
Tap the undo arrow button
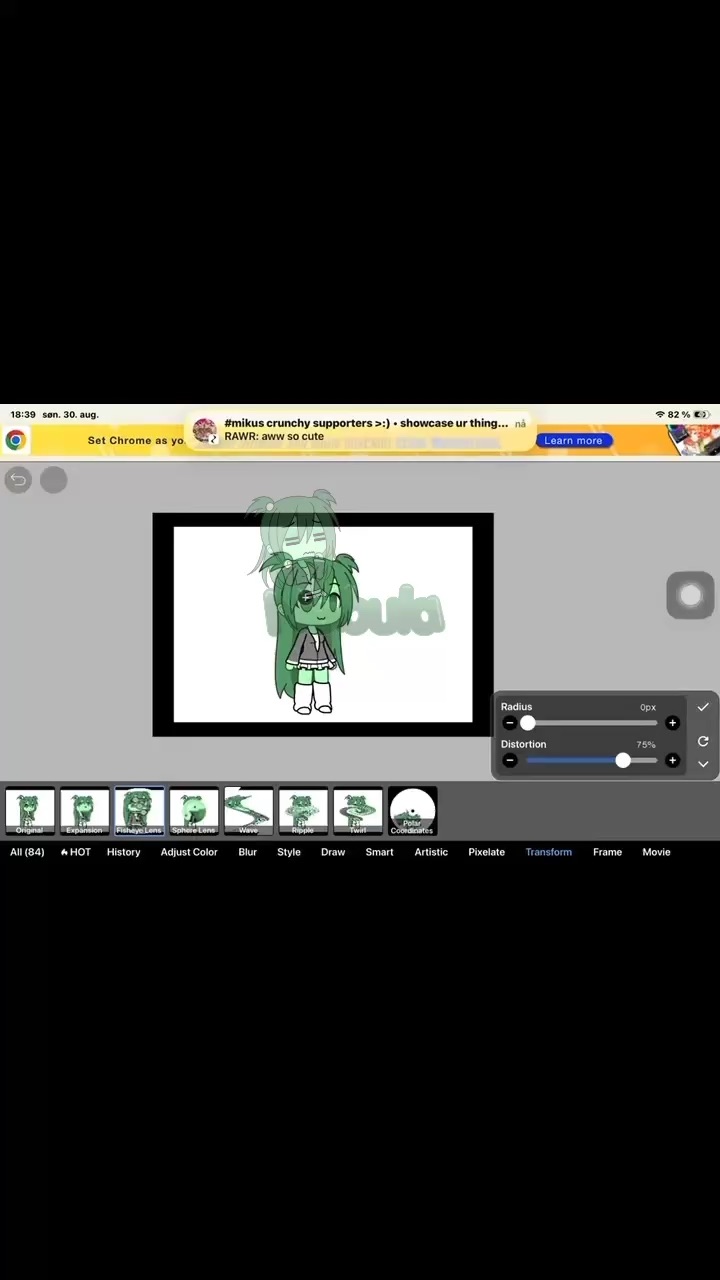[18, 480]
